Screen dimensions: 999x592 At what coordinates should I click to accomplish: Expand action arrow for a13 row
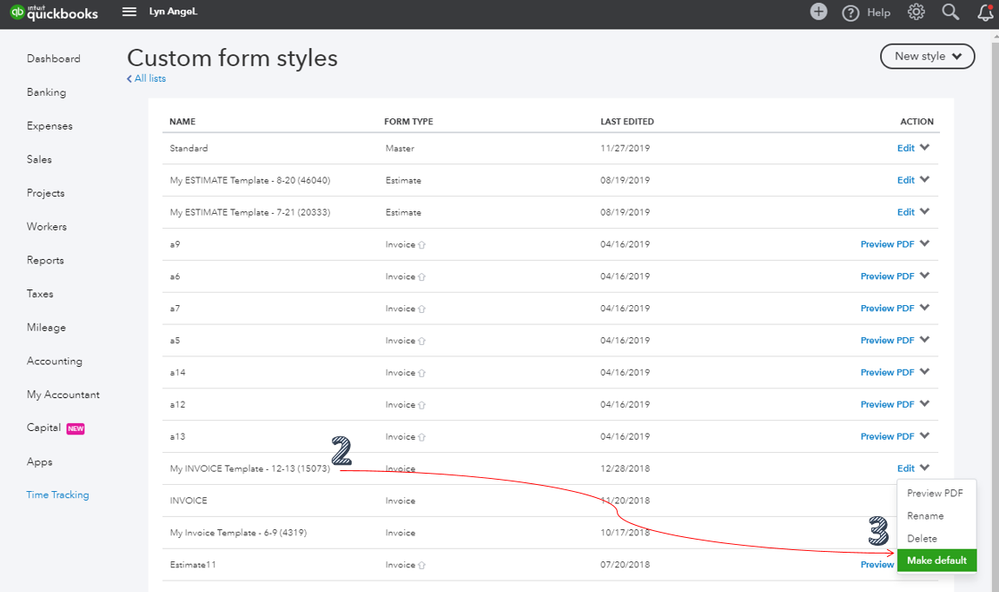tap(924, 435)
